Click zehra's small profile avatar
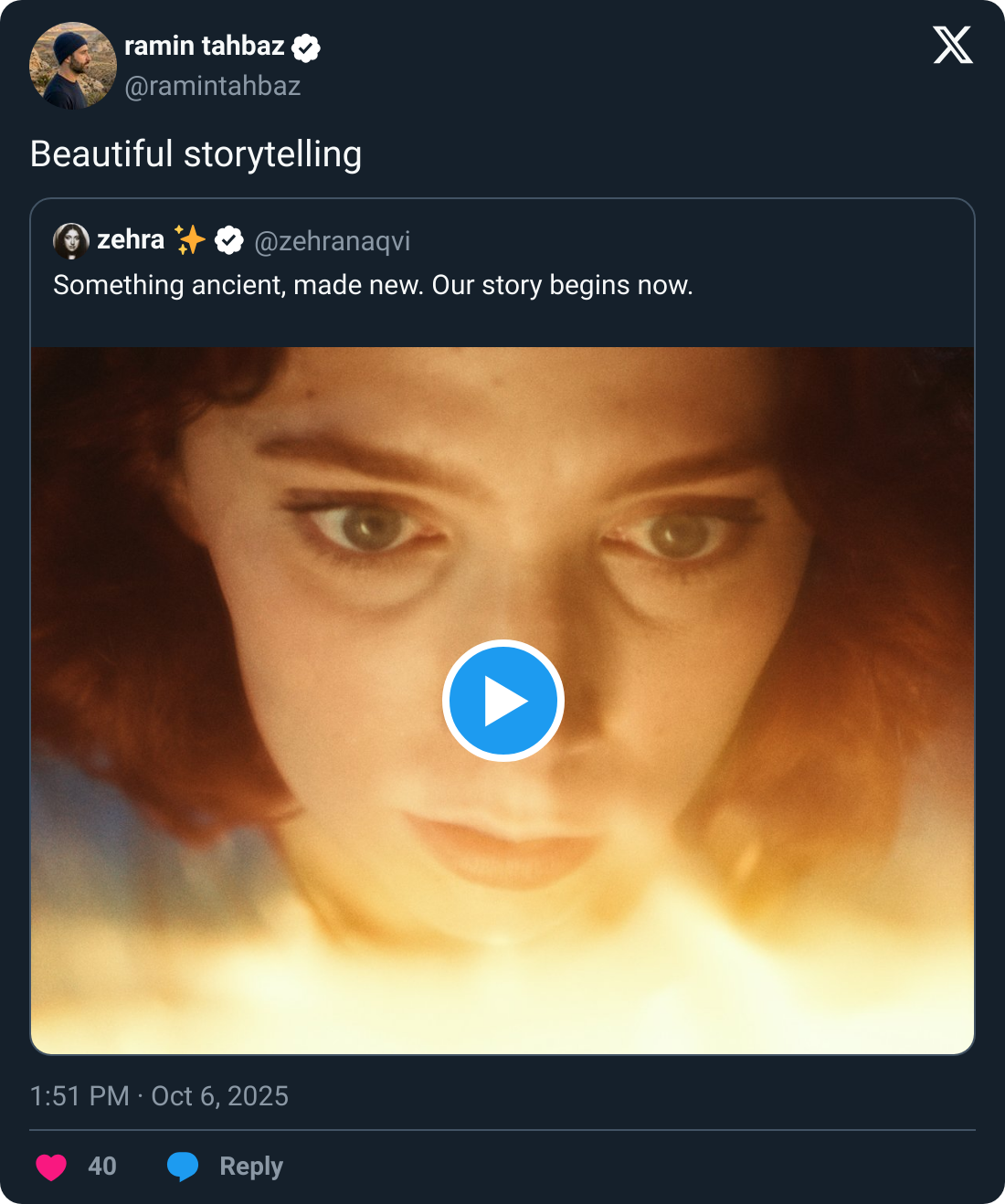1005x1204 pixels. pos(71,240)
